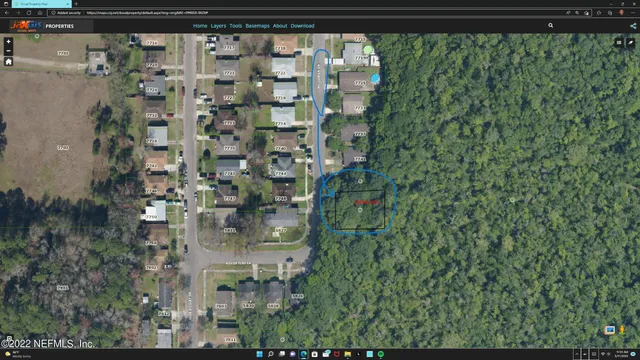Show hidden system tray icons
Screen dimensions: 640x360
click(x=577, y=354)
